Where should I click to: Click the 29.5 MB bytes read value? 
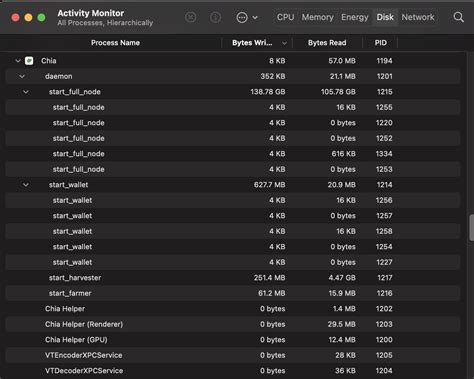click(342, 324)
